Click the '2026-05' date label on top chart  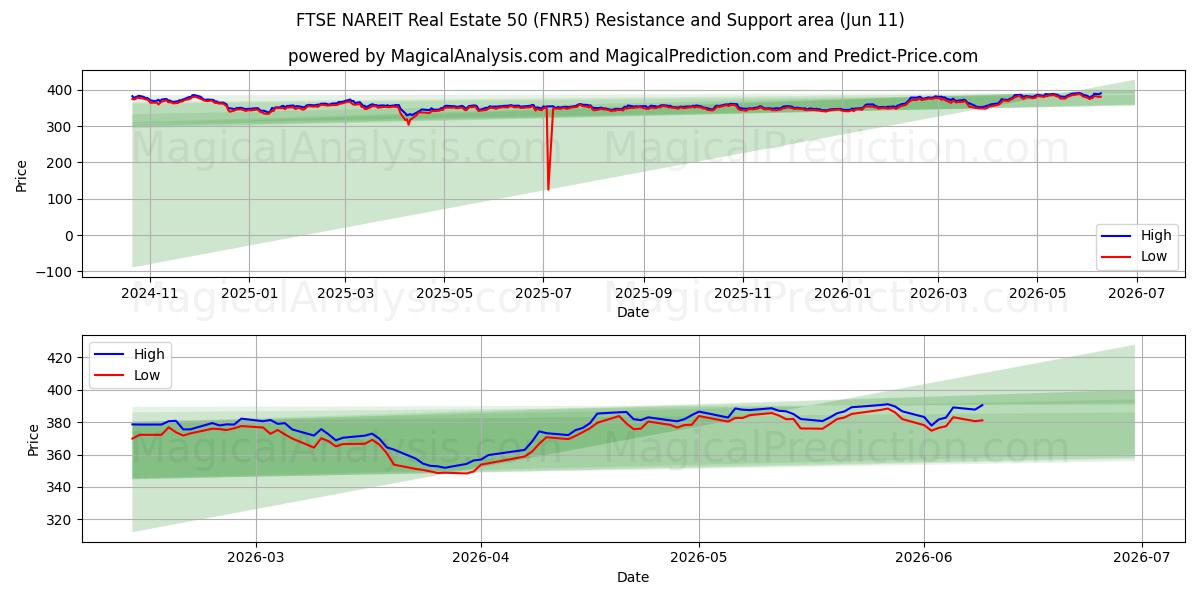tap(1037, 294)
